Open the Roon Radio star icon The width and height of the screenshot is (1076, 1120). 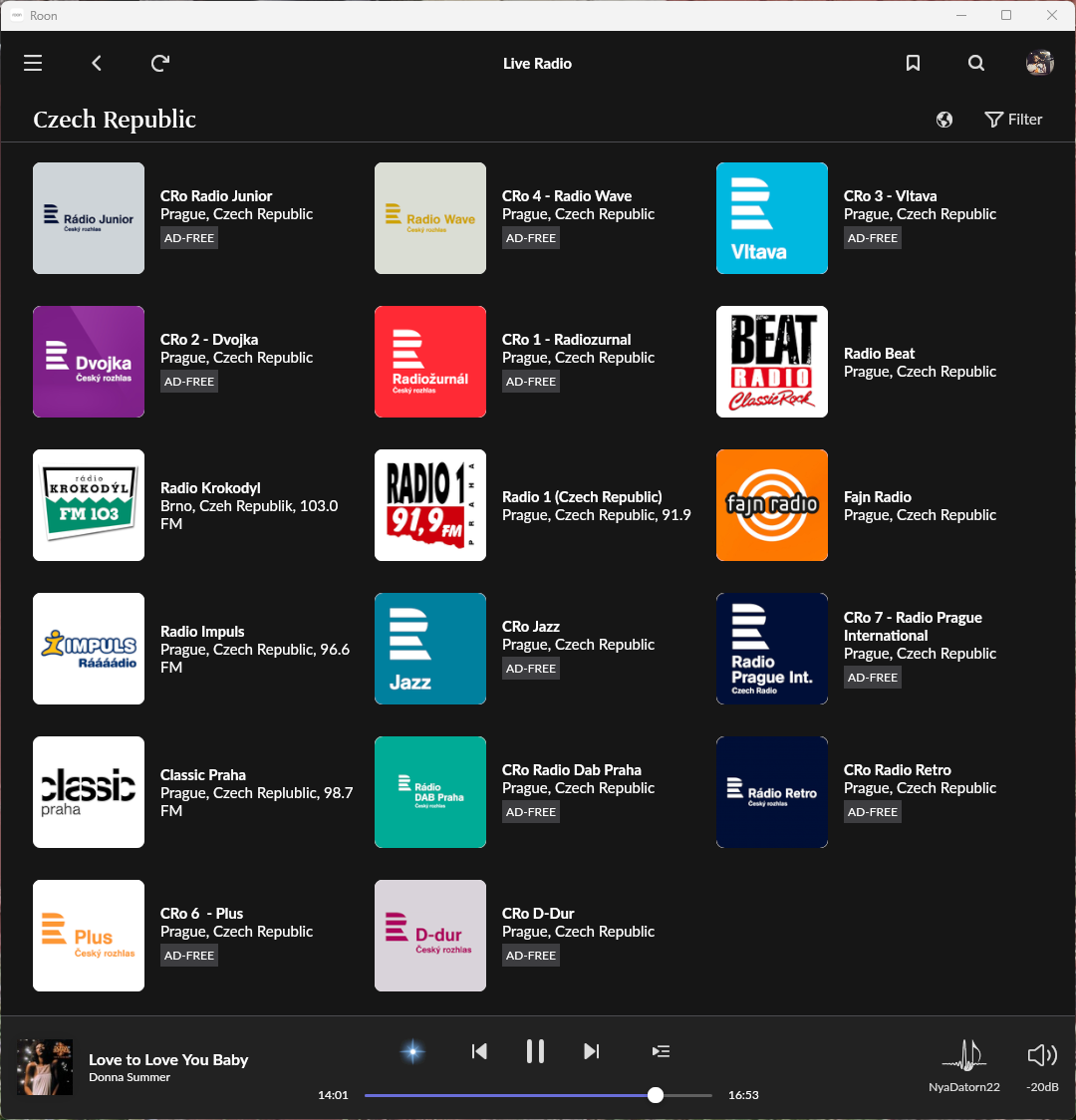[x=412, y=1051]
